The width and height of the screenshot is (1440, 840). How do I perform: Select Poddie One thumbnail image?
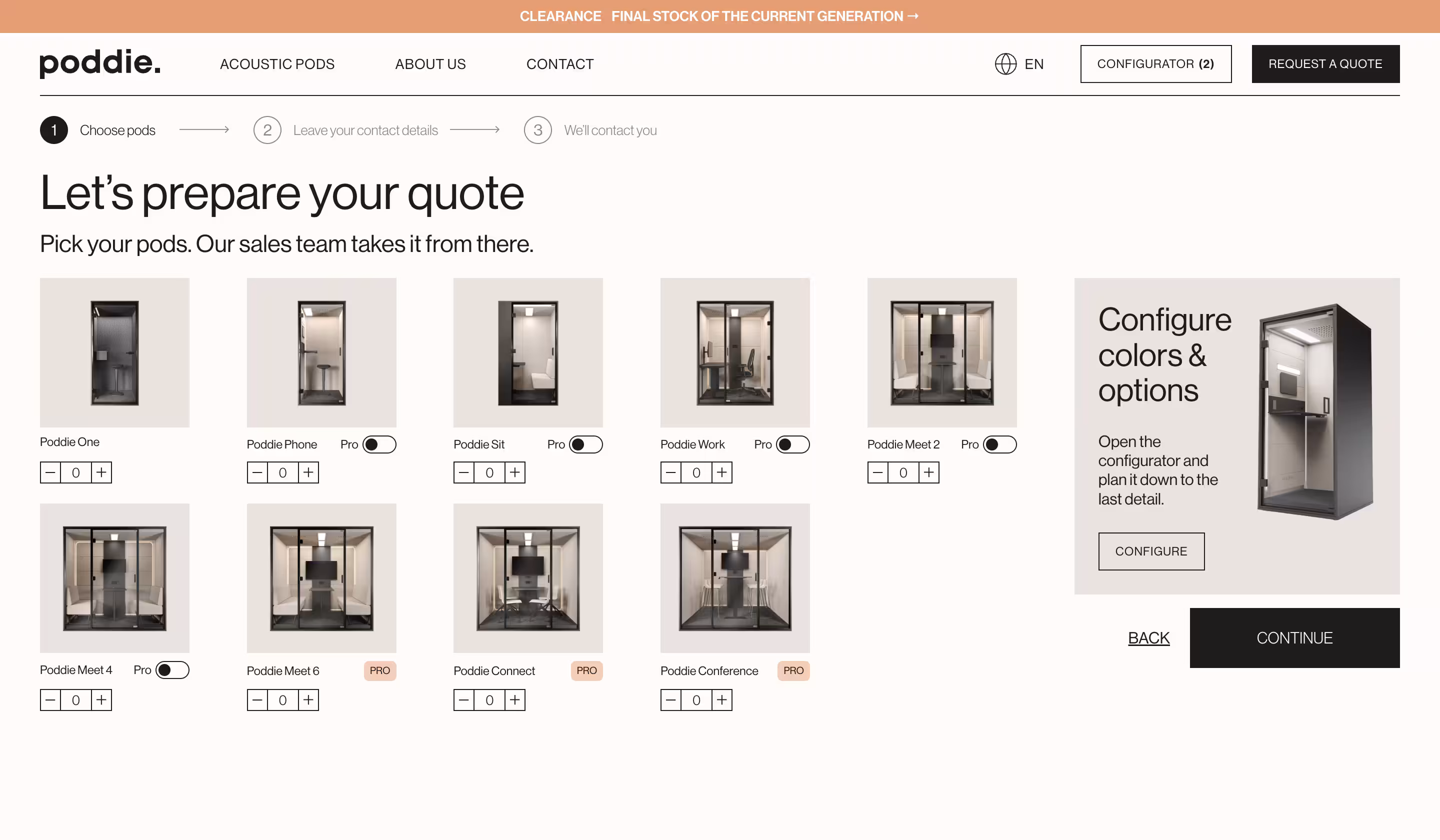point(115,352)
